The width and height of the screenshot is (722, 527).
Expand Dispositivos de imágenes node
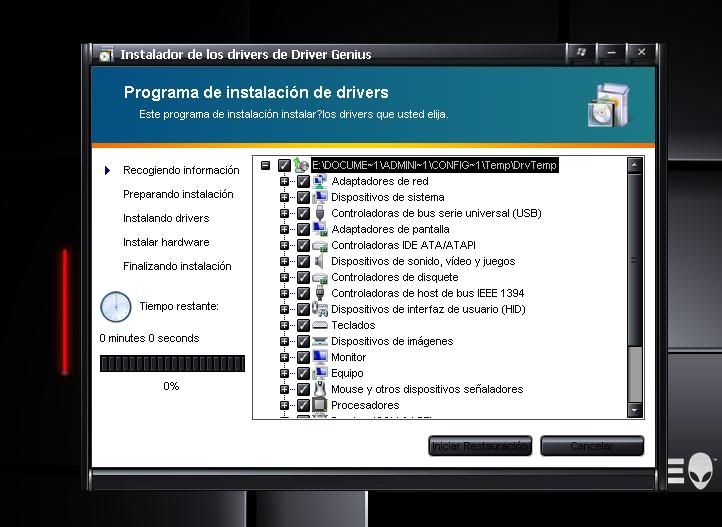coord(284,342)
